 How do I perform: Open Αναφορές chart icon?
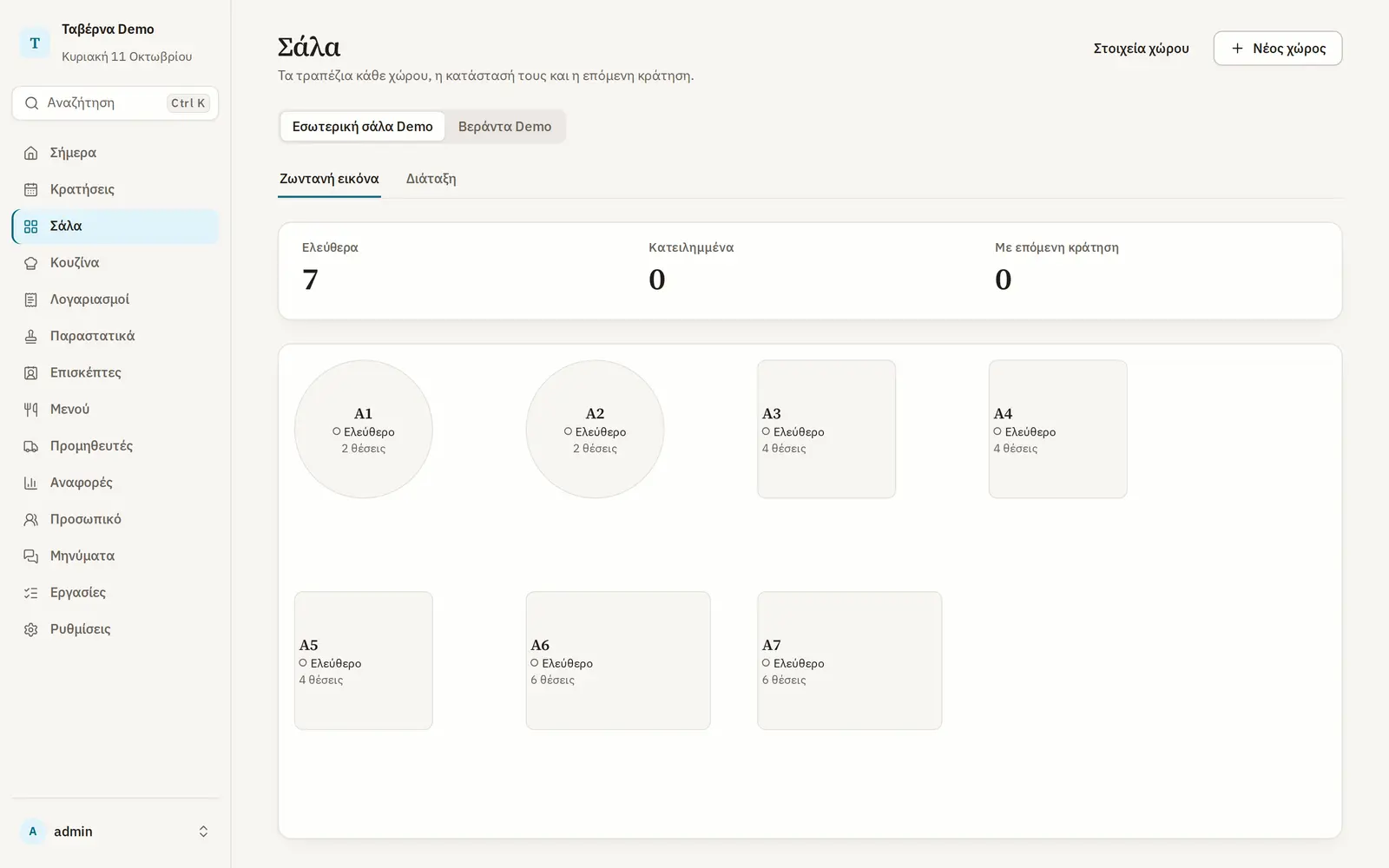[x=31, y=483]
